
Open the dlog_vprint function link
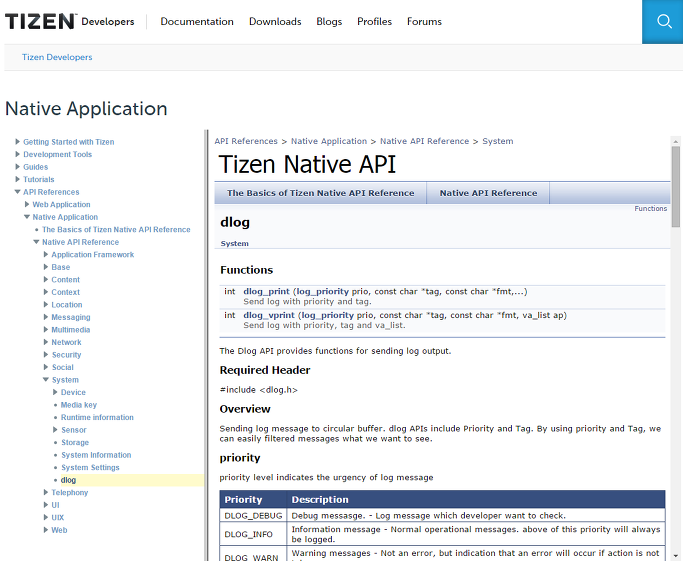tap(269, 315)
